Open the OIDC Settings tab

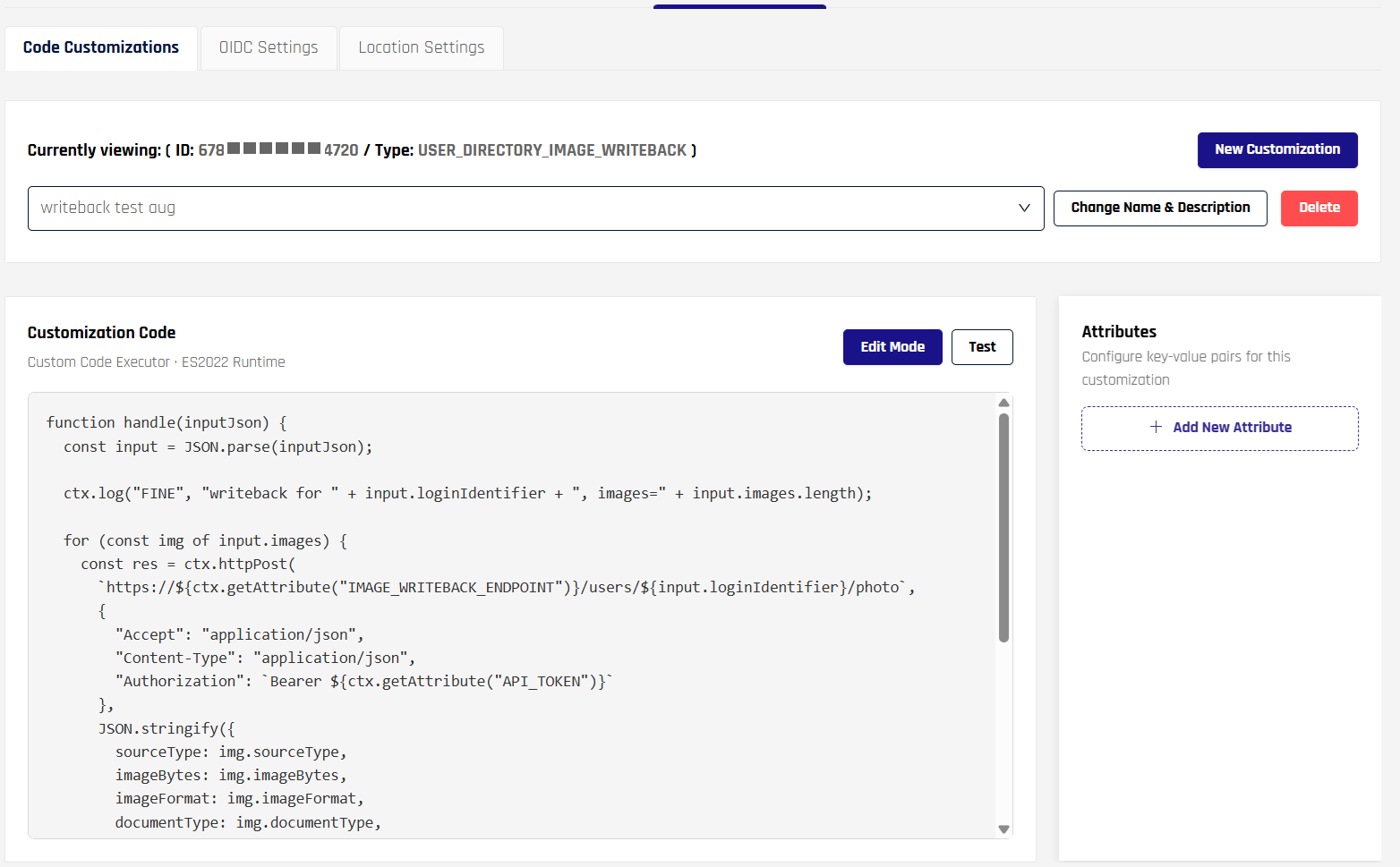pos(269,47)
